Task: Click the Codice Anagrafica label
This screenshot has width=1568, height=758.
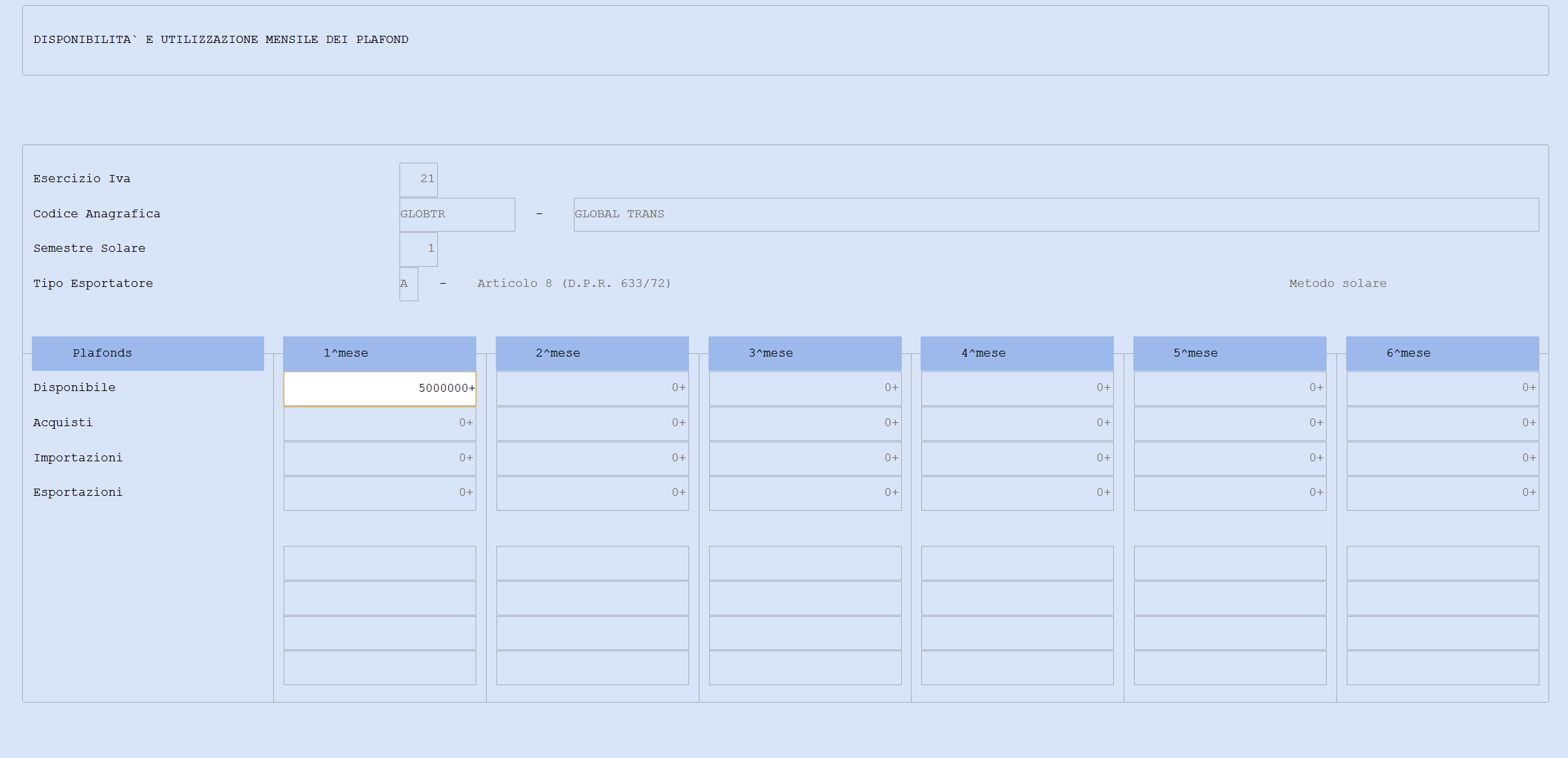Action: point(97,214)
